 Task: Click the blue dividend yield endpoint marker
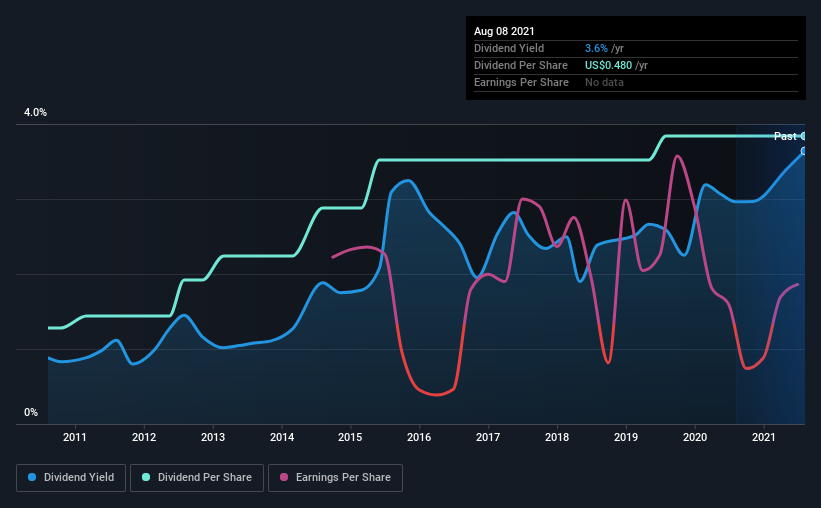point(804,151)
